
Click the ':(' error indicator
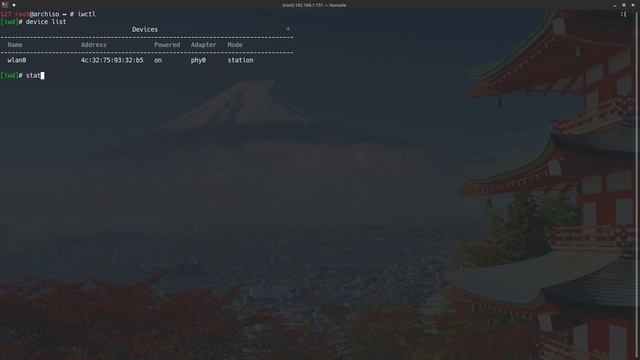(x=623, y=14)
